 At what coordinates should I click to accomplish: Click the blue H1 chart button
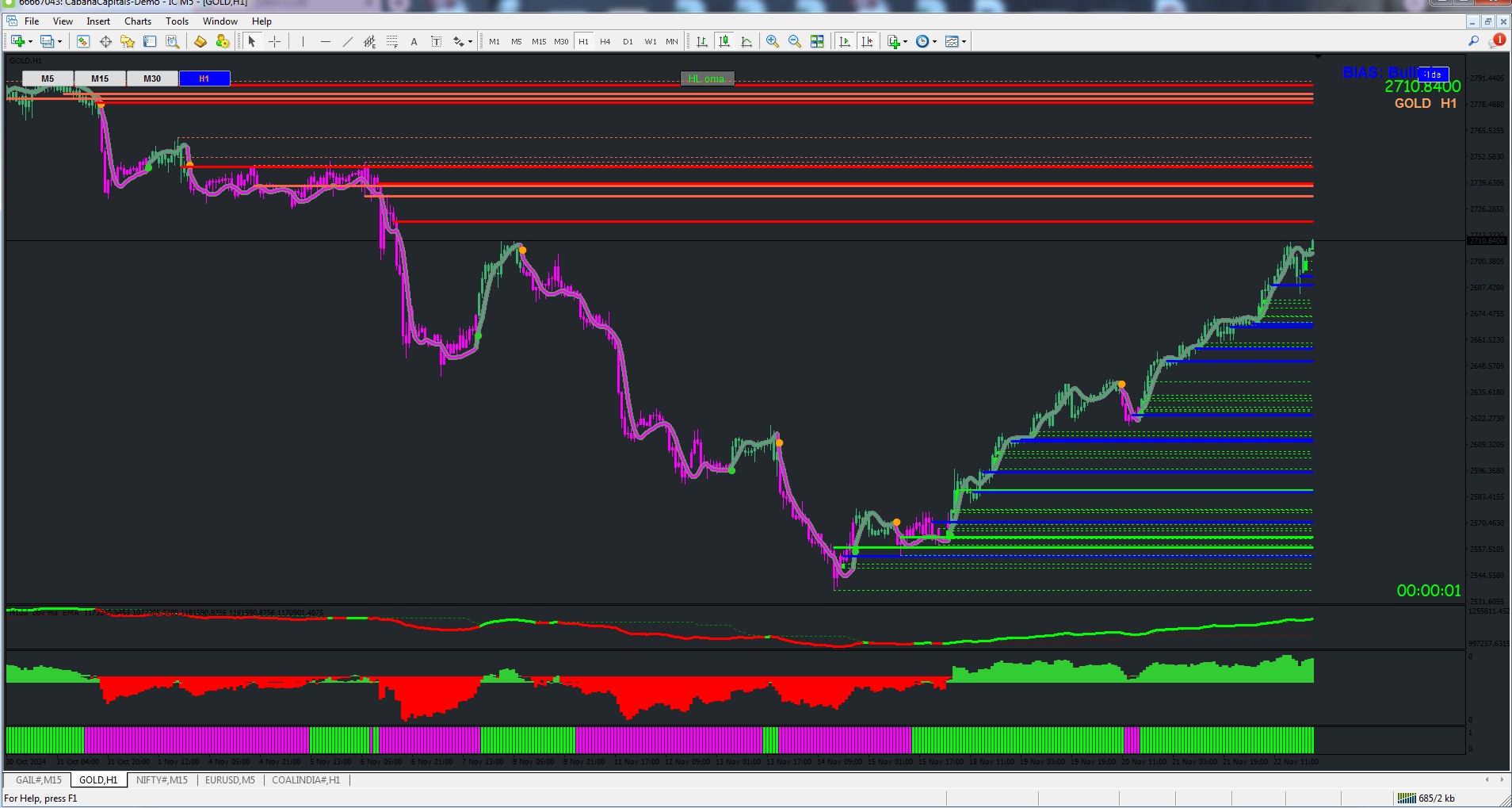(x=204, y=79)
